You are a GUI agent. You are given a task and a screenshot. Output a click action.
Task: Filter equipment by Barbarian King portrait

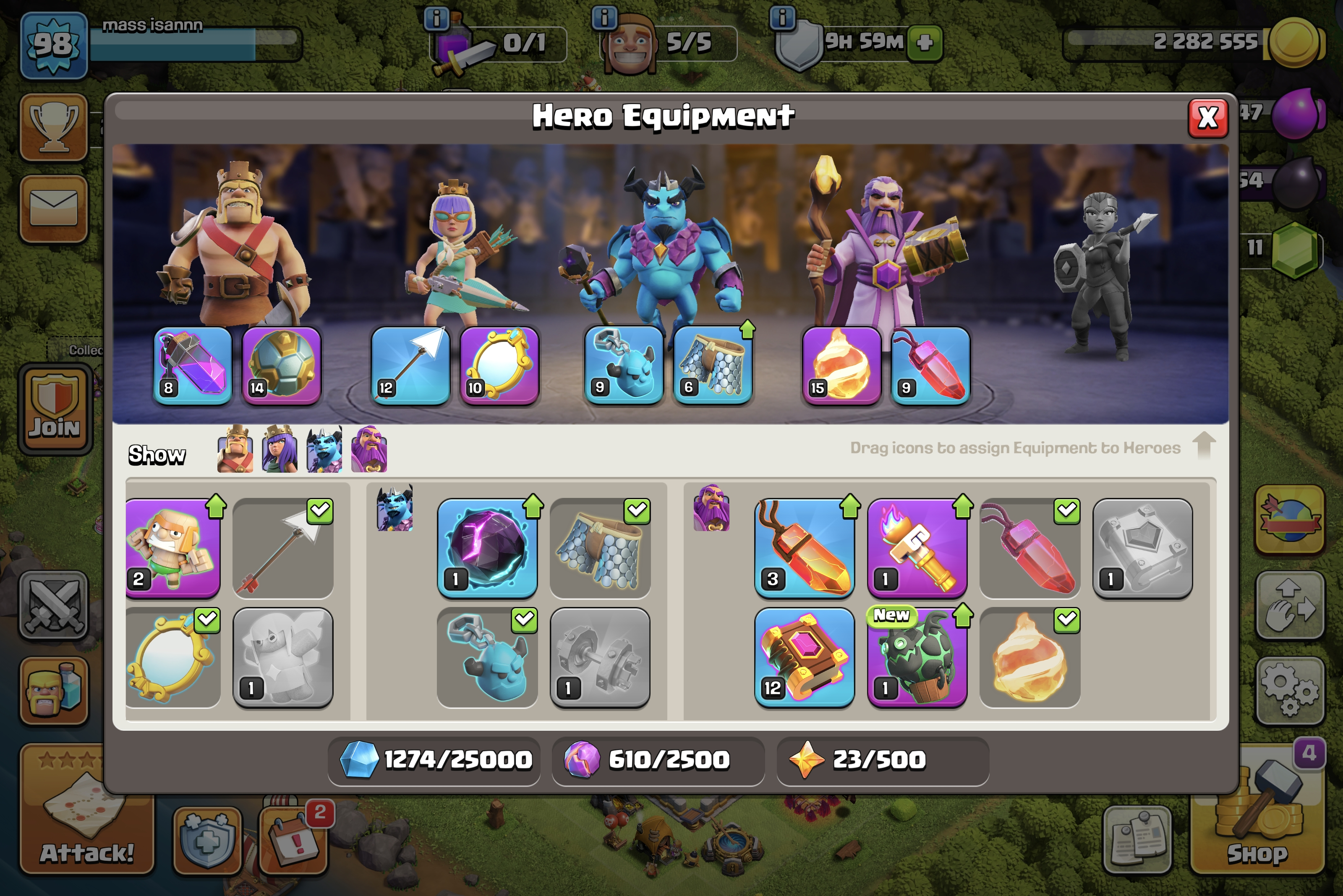coord(235,449)
